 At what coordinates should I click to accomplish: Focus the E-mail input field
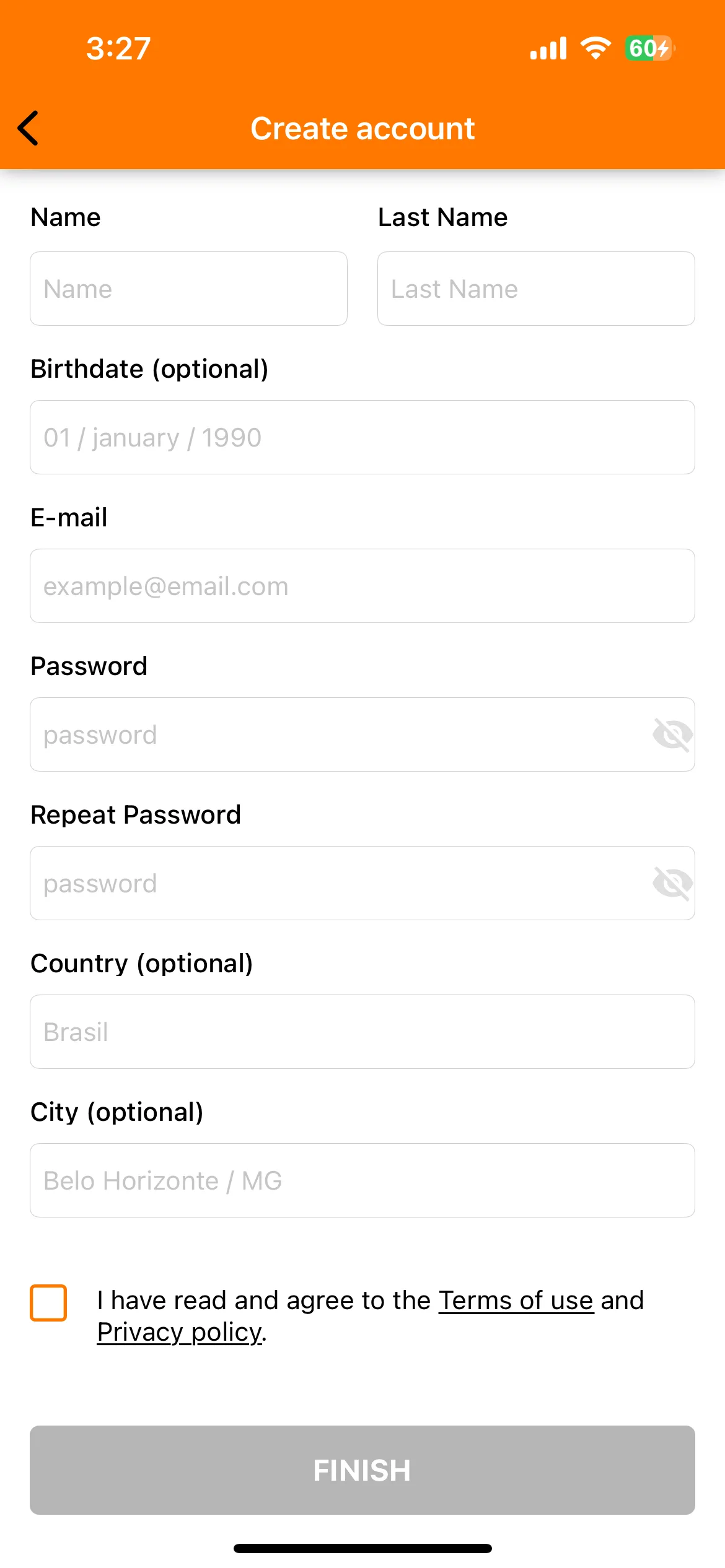tap(362, 586)
